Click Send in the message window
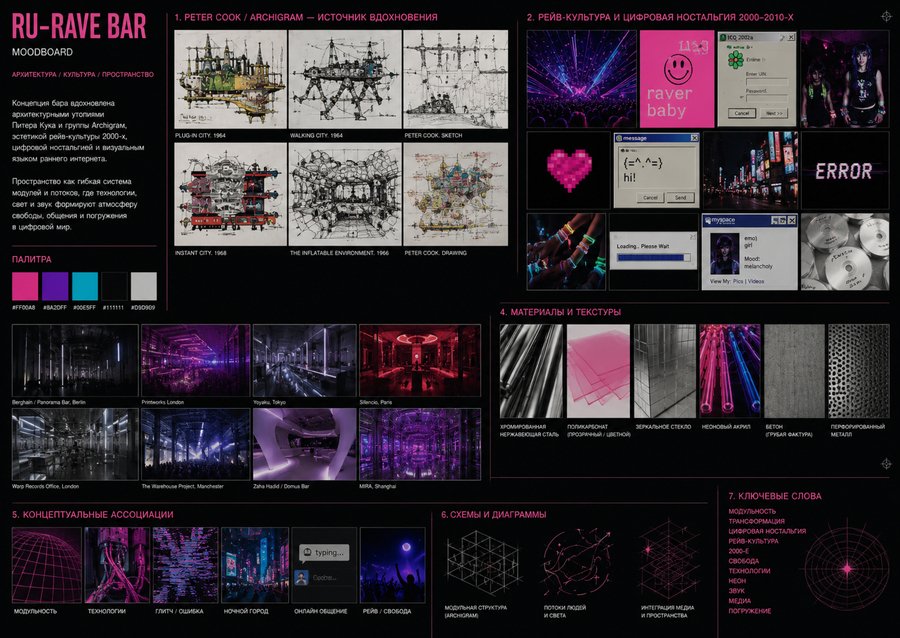 [x=680, y=197]
